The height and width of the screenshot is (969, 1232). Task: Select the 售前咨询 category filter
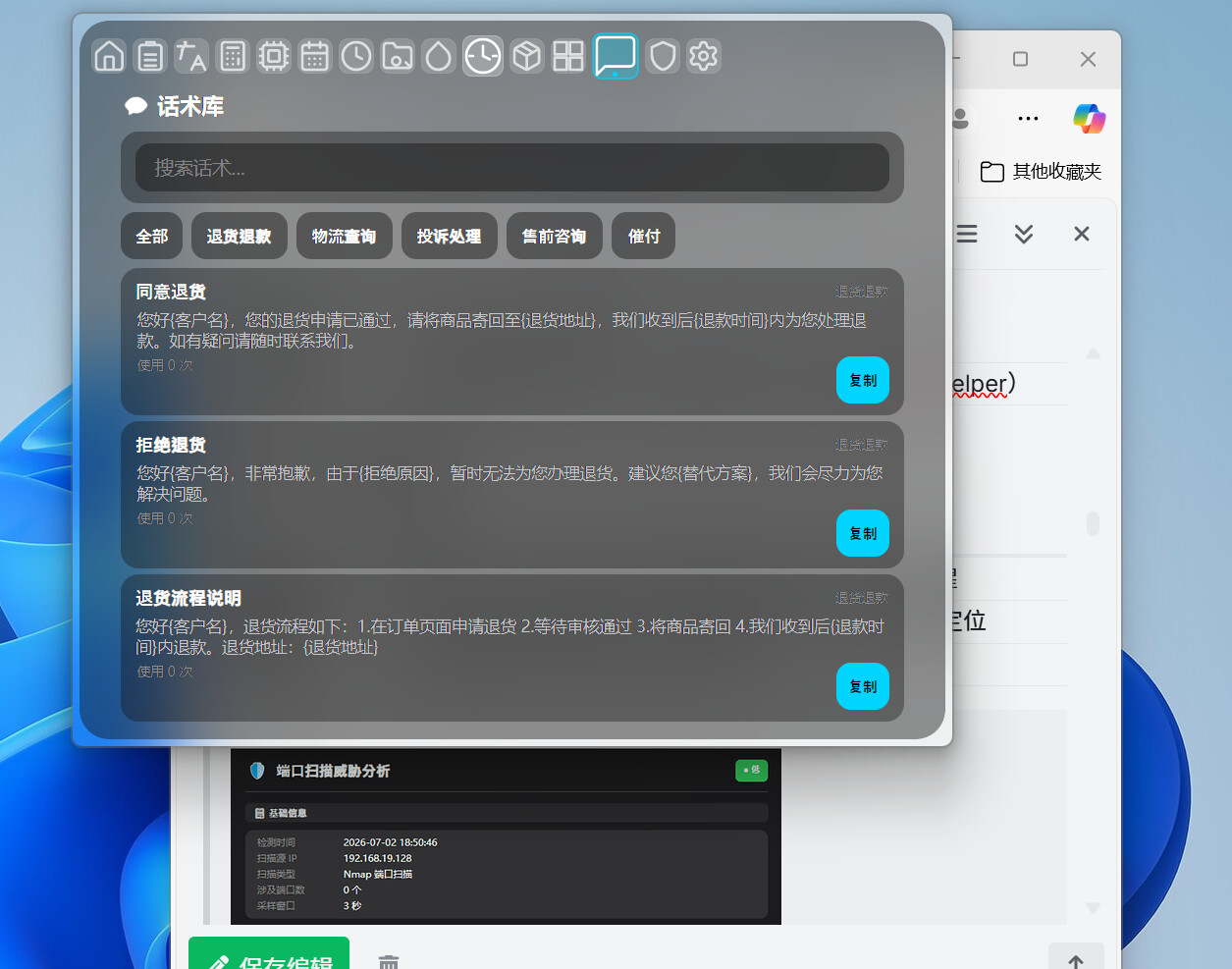pyautogui.click(x=555, y=236)
